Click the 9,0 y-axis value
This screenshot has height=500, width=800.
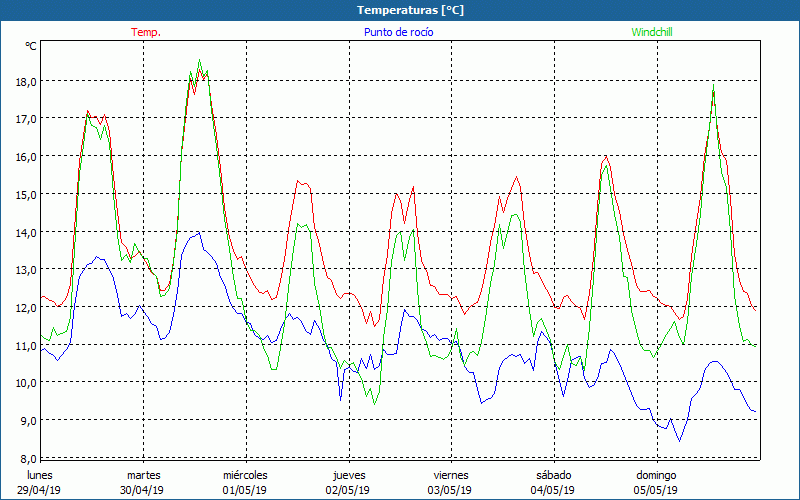(x=28, y=421)
